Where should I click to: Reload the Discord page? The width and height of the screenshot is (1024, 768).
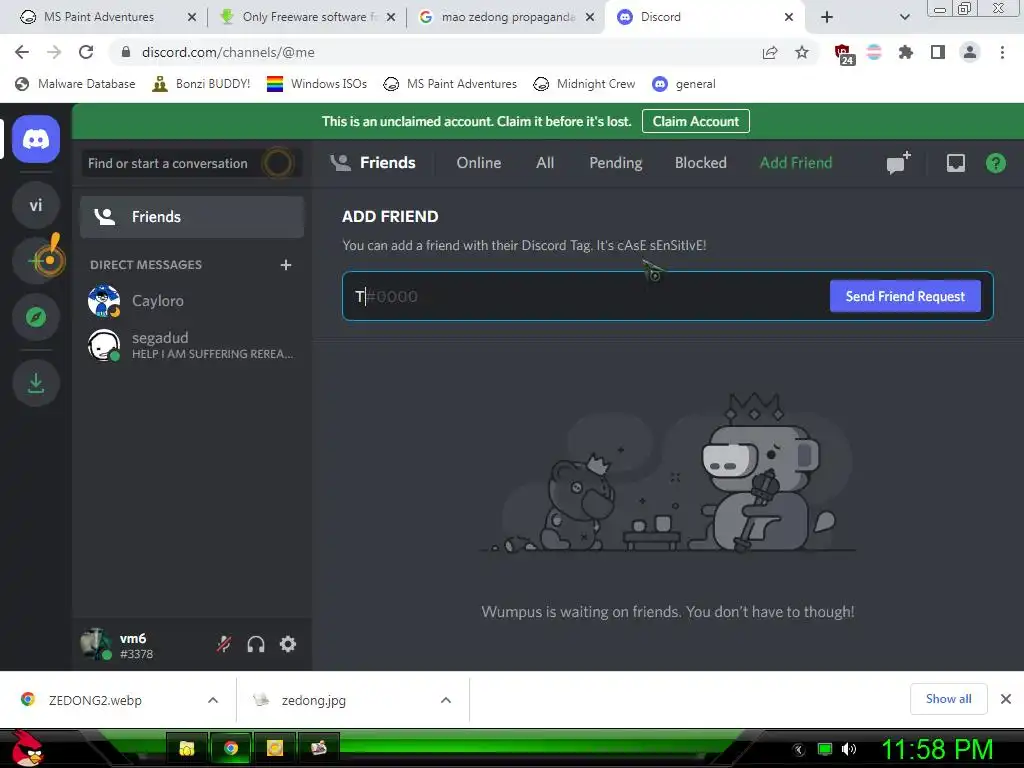coord(86,52)
